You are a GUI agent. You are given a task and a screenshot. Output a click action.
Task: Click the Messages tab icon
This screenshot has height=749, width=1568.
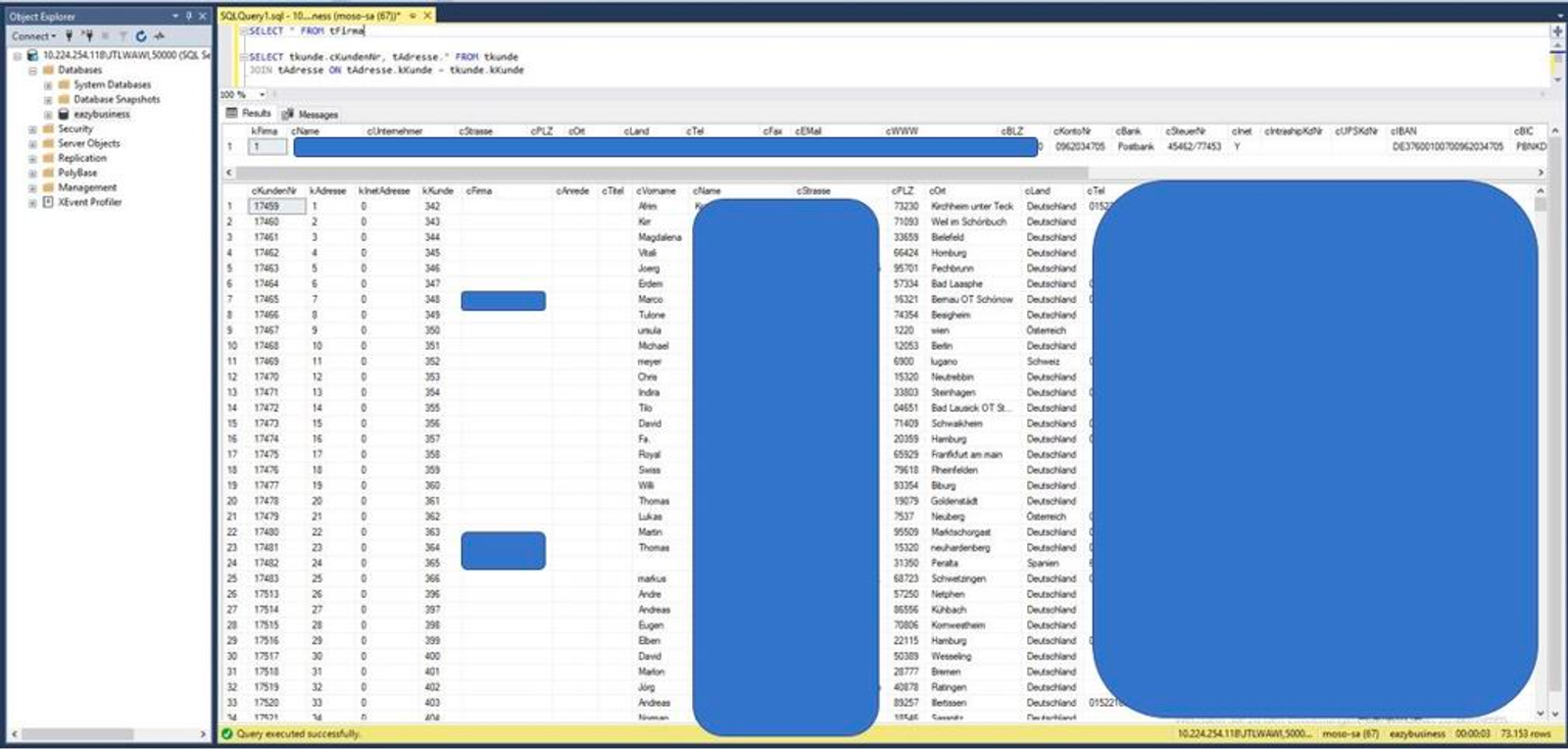(x=288, y=114)
